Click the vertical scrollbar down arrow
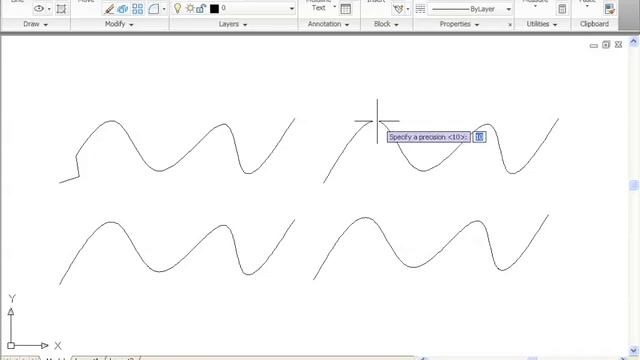The height and width of the screenshot is (360, 640). 633,350
